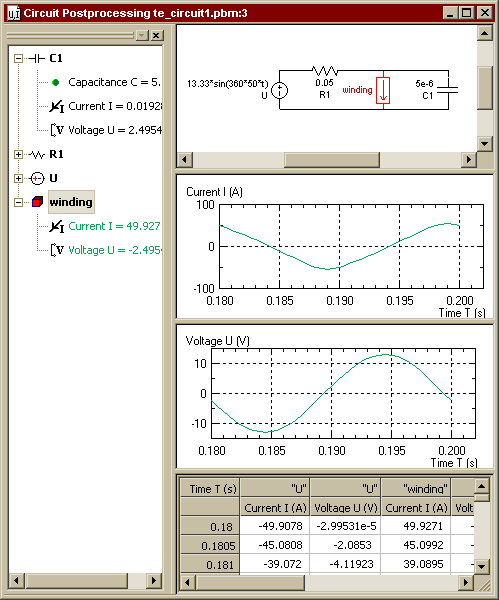
Task: Click the red cube icon beside winding
Action: pyautogui.click(x=38, y=202)
